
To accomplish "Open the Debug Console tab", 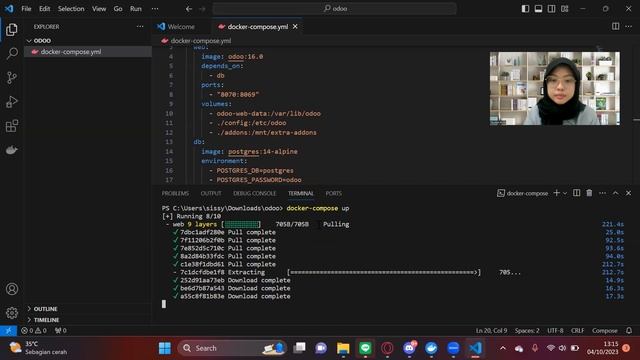I will [x=255, y=193].
